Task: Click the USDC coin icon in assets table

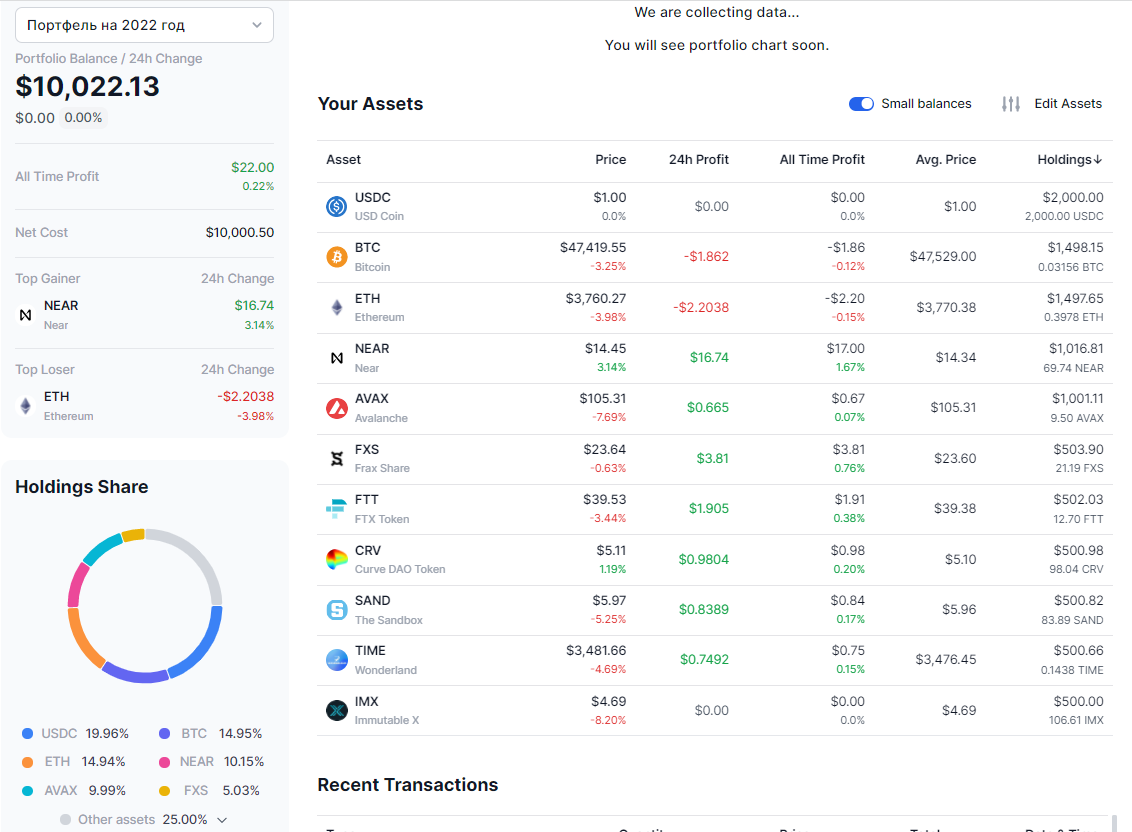Action: [336, 207]
